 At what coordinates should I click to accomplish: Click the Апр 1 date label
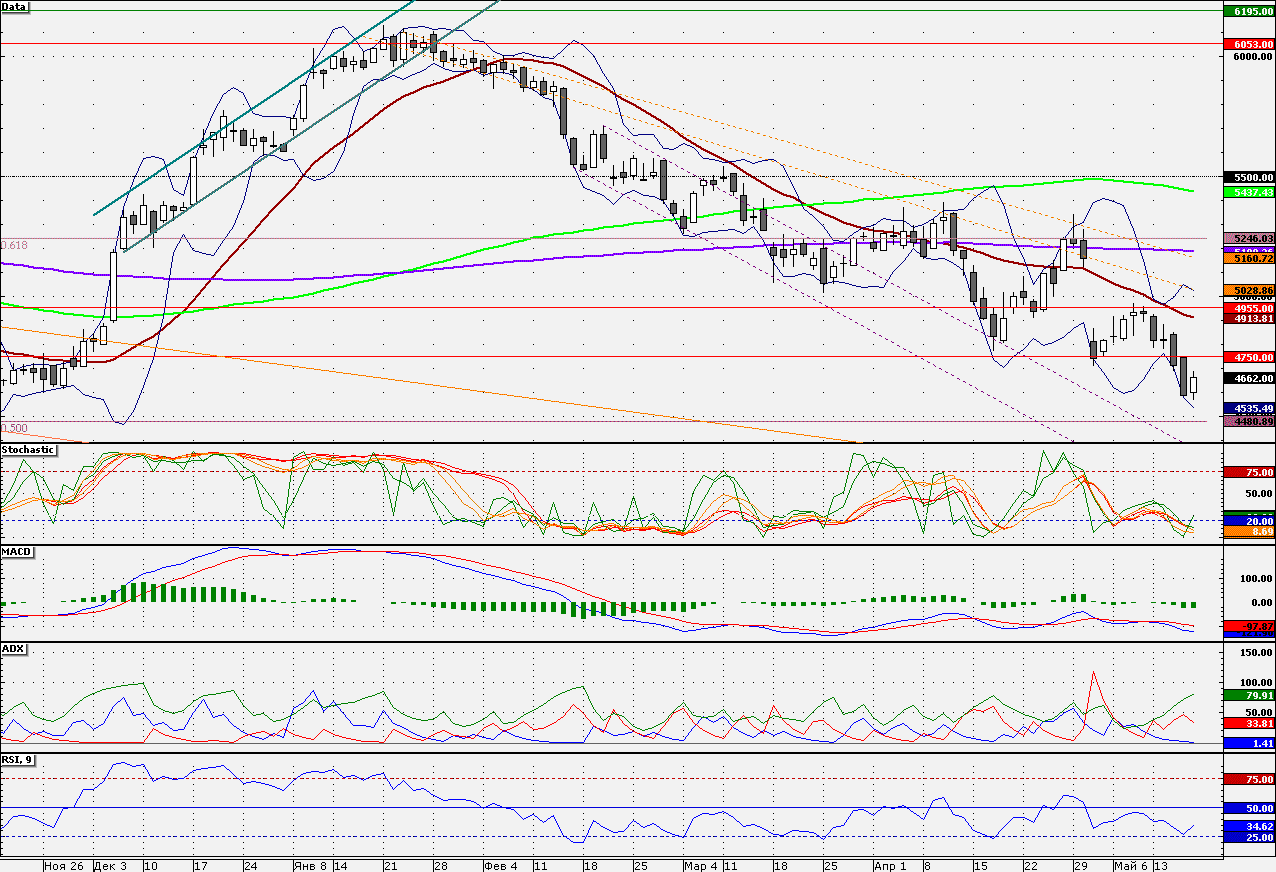pyautogui.click(x=890, y=865)
